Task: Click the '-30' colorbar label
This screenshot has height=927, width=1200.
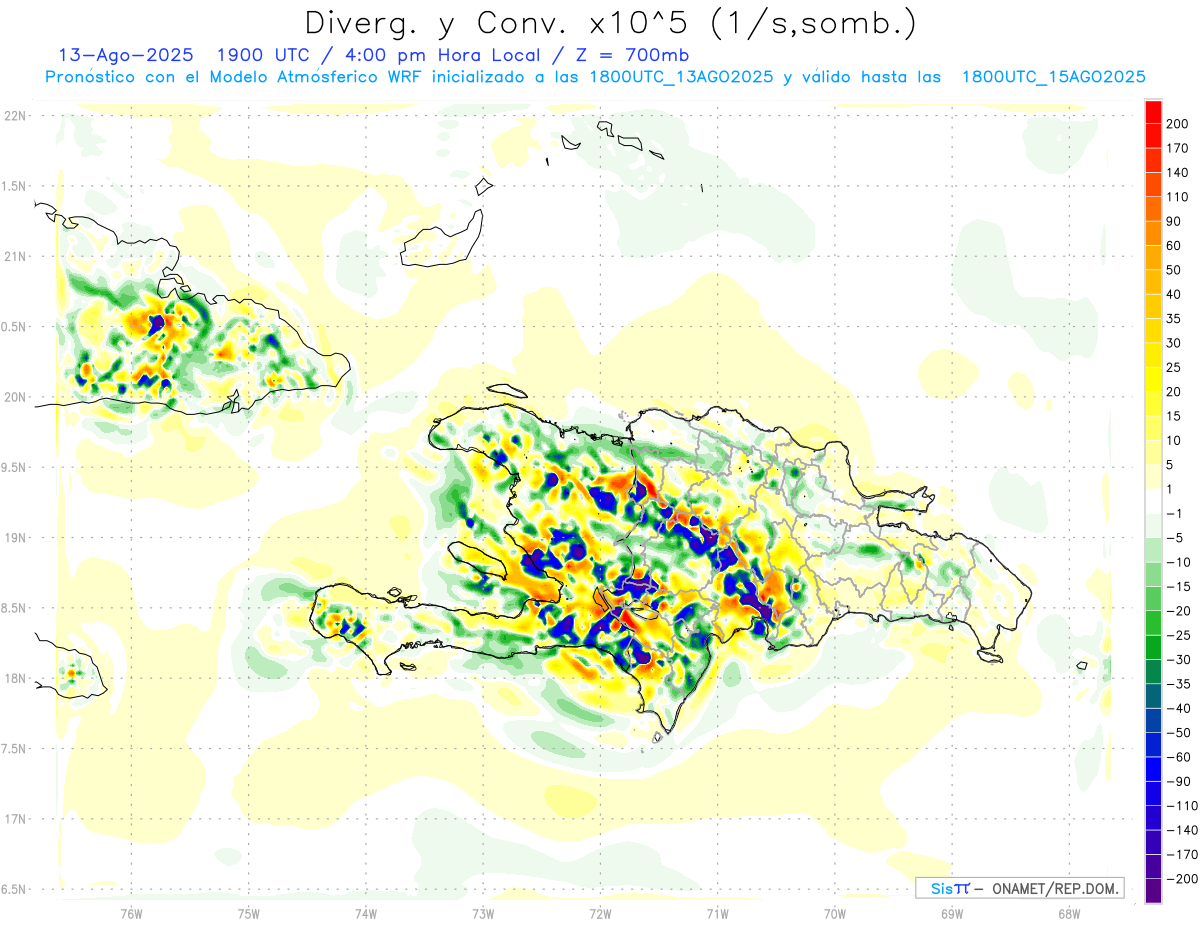Action: [x=1177, y=659]
